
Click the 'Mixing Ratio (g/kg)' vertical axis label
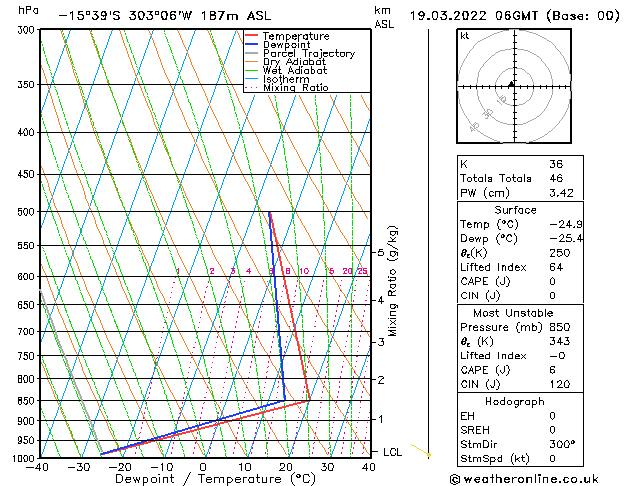pos(392,281)
